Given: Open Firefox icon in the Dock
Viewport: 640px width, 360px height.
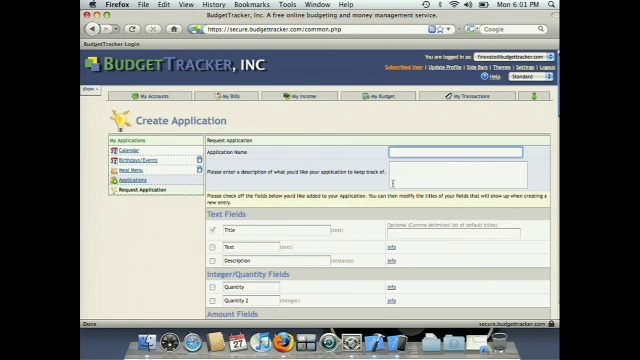Looking at the screenshot, I should click(283, 342).
